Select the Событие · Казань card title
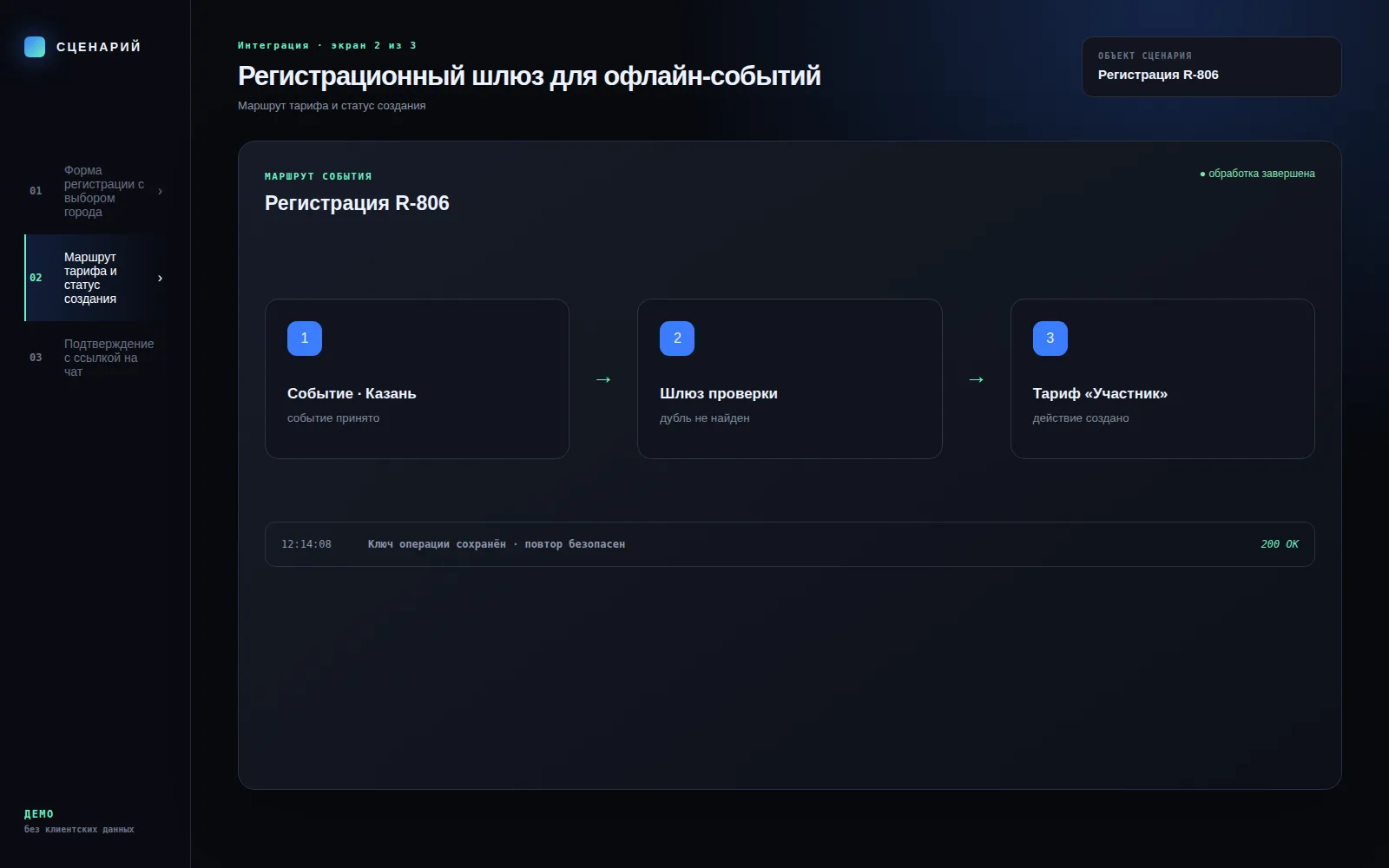Screen dimensions: 1389x868 point(352,393)
